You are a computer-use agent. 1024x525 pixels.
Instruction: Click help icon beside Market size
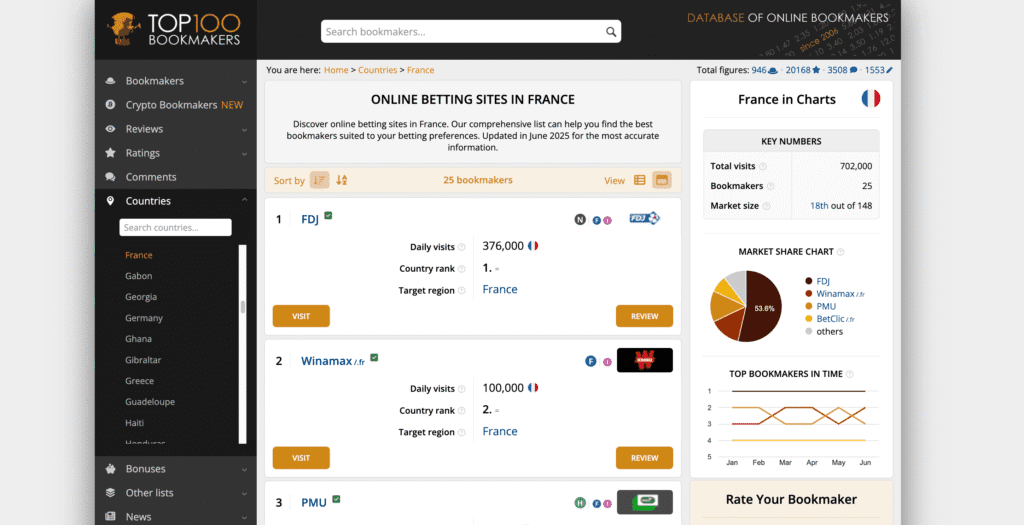coord(766,206)
